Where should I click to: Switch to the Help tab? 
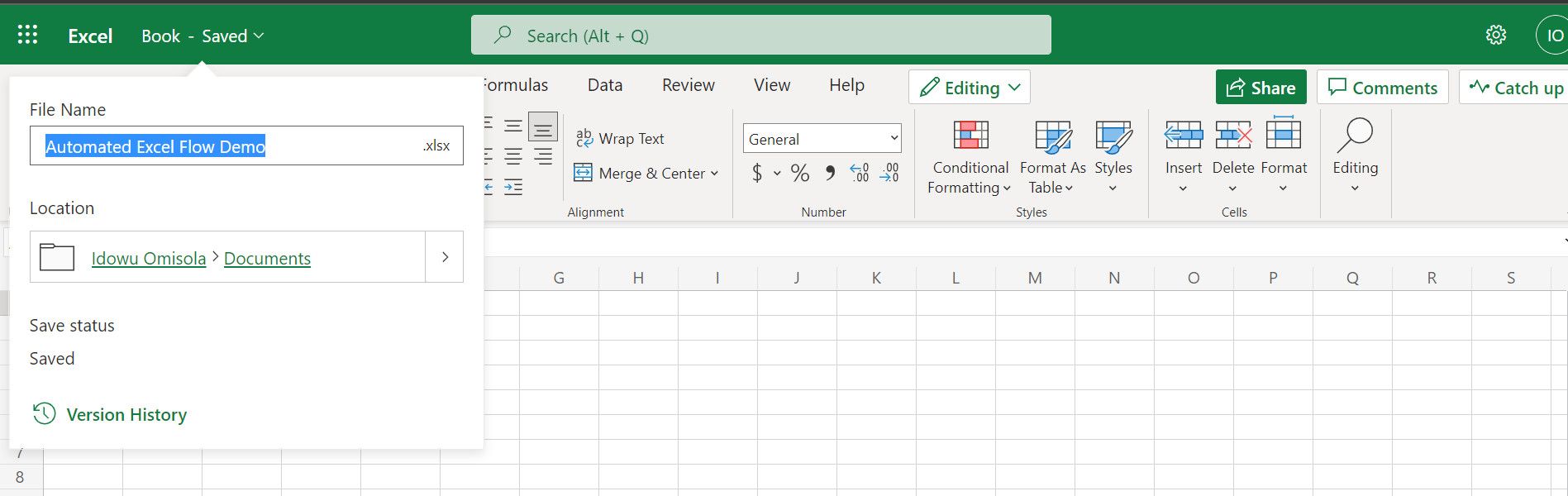[x=846, y=84]
